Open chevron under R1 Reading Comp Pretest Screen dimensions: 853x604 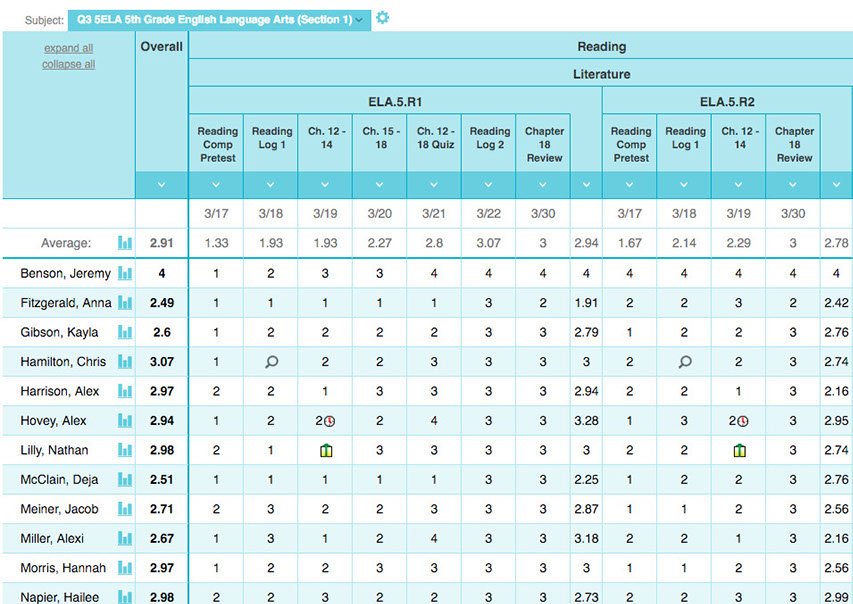(x=216, y=185)
